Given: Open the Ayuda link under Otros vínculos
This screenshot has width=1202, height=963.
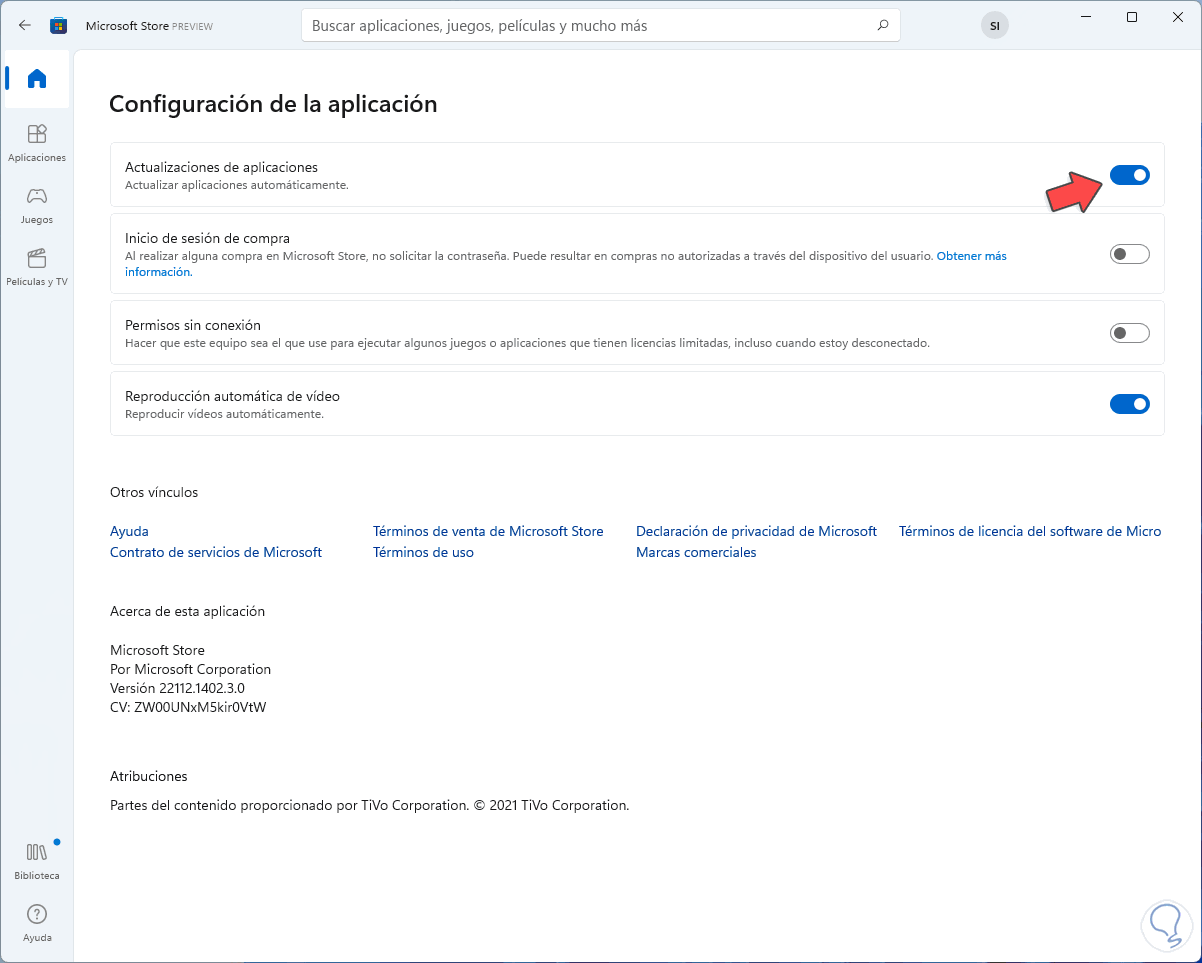Looking at the screenshot, I should click(x=129, y=531).
